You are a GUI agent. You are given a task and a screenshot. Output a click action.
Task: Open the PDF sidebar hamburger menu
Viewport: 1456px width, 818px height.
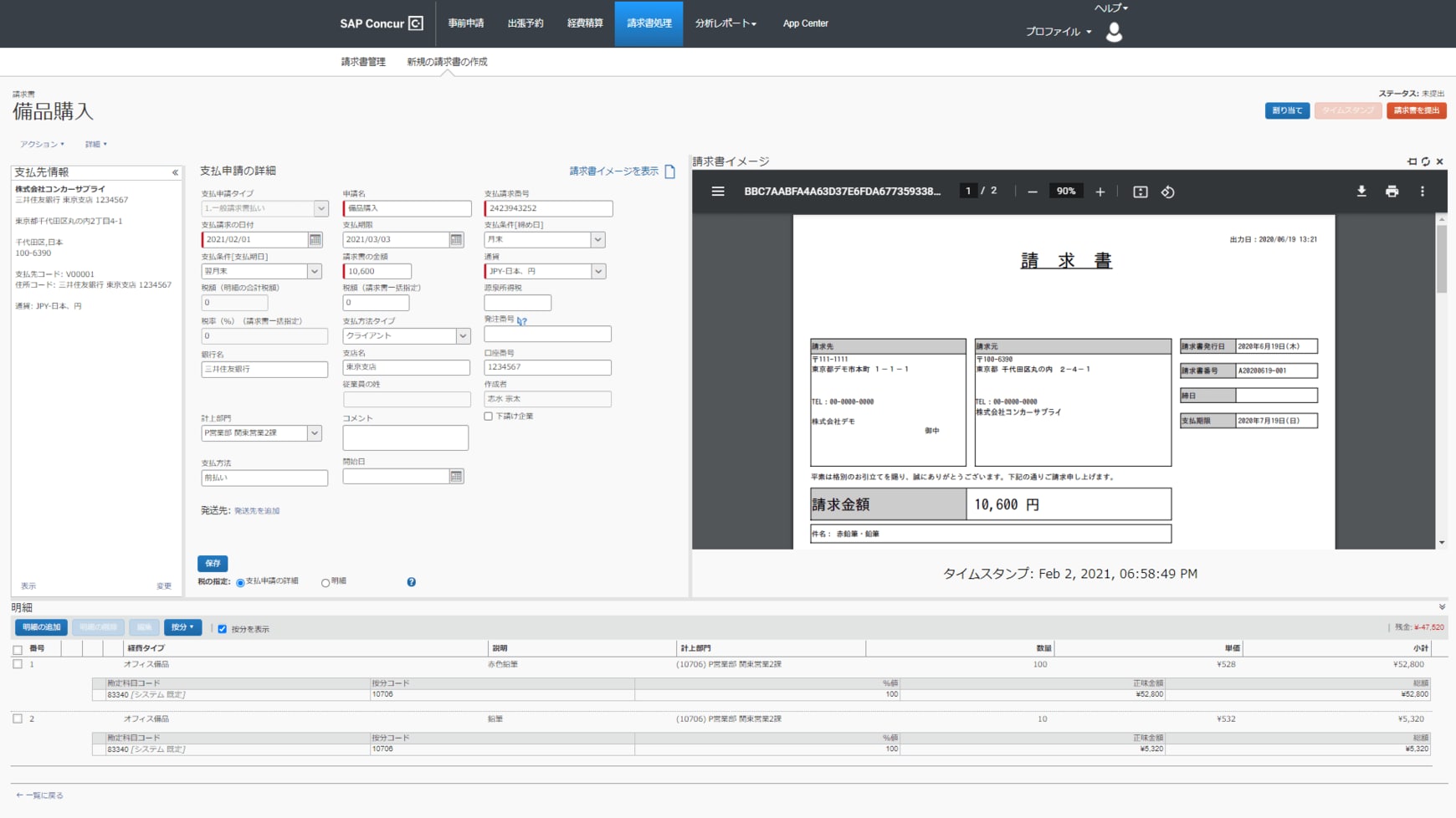point(718,192)
